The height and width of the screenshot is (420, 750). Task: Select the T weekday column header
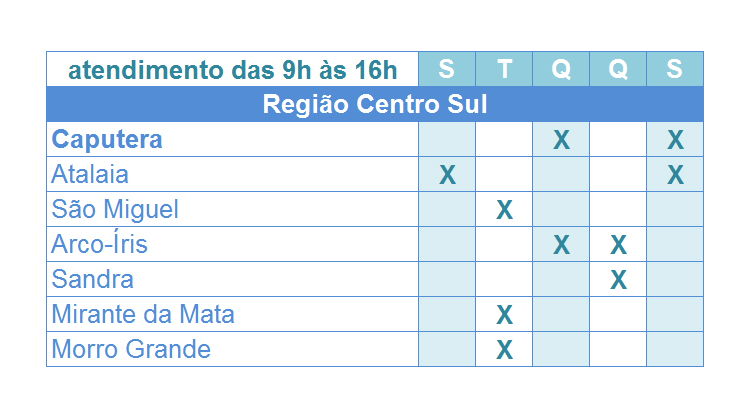504,69
